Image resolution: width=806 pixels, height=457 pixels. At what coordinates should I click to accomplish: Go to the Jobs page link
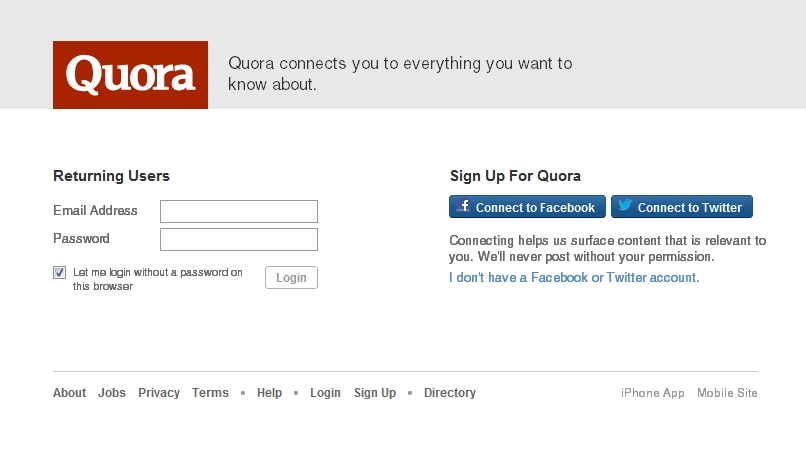point(112,393)
